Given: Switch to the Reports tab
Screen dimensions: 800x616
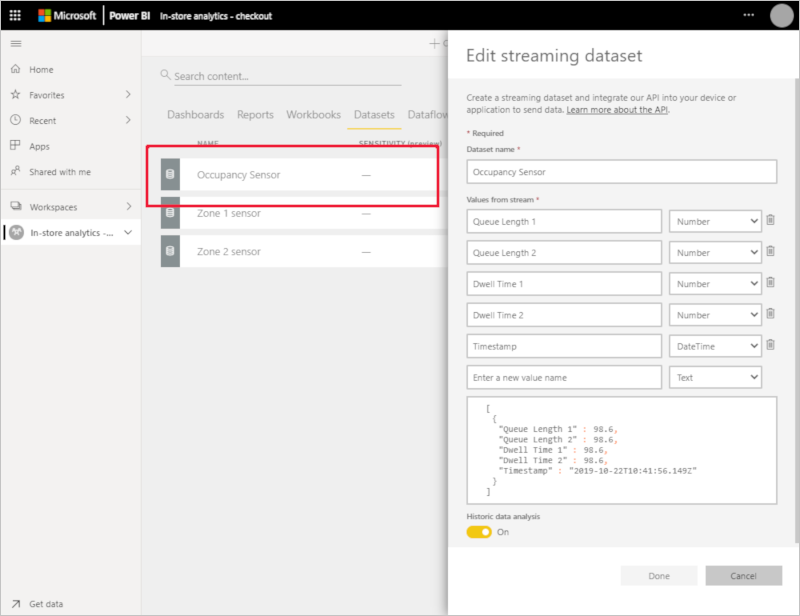Looking at the screenshot, I should tap(255, 115).
